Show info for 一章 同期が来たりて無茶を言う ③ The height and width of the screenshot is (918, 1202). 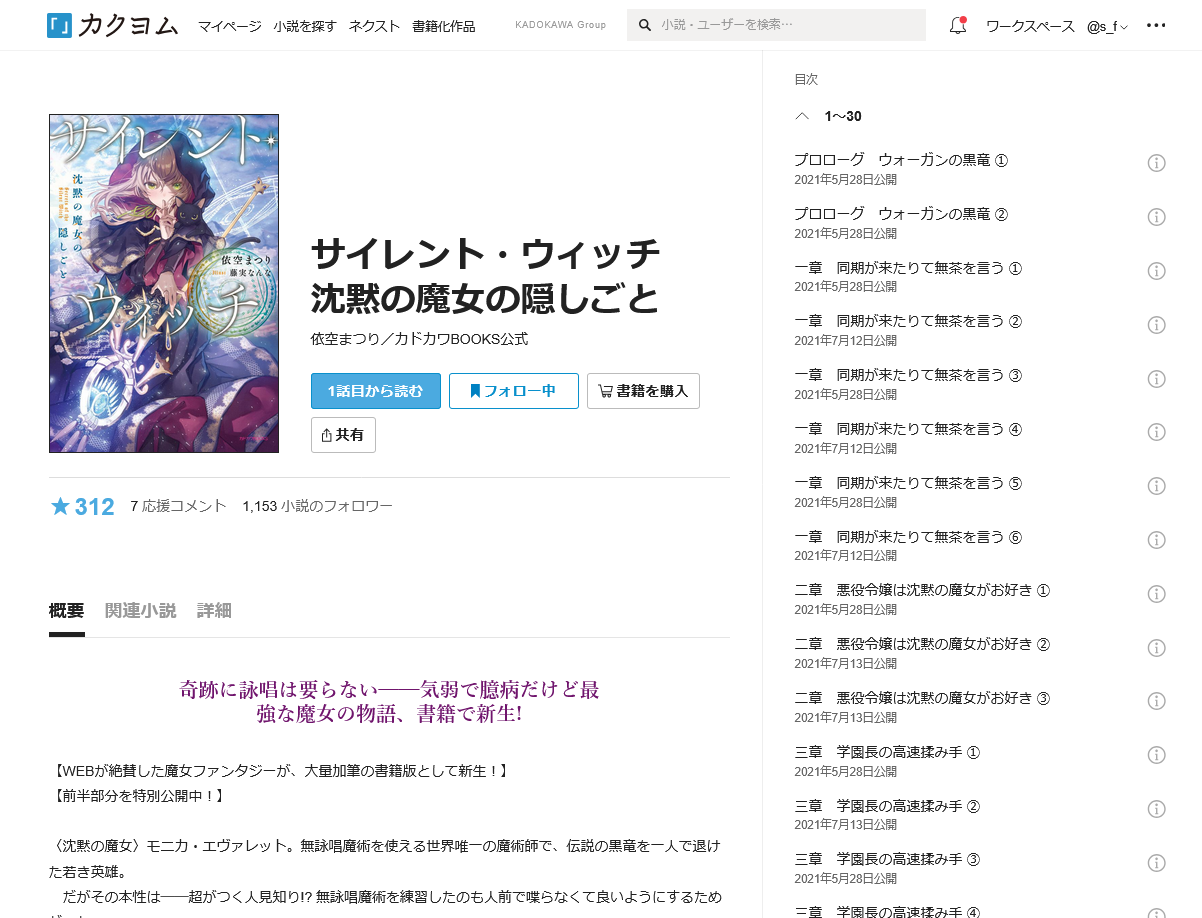(1156, 378)
